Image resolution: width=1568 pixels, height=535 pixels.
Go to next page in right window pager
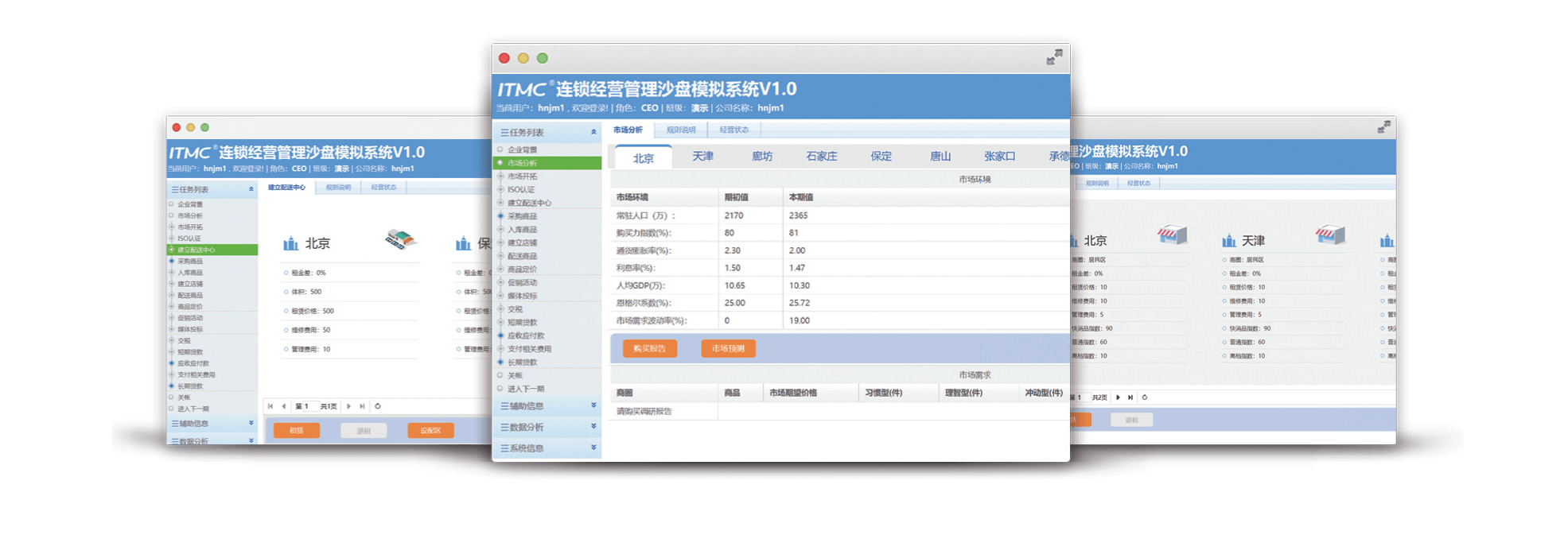(x=1118, y=397)
